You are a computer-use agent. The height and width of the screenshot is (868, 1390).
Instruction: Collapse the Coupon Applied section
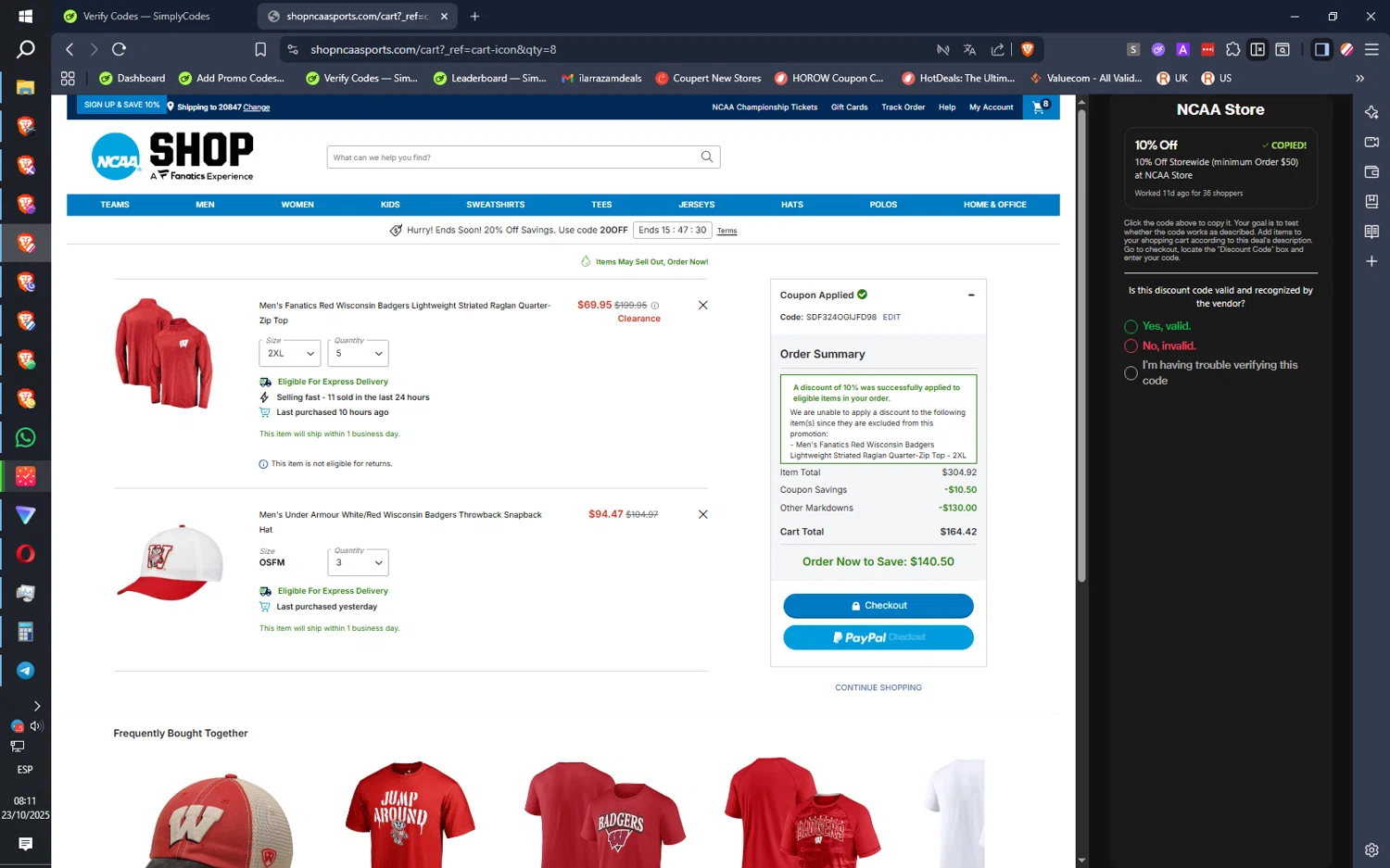(x=971, y=296)
